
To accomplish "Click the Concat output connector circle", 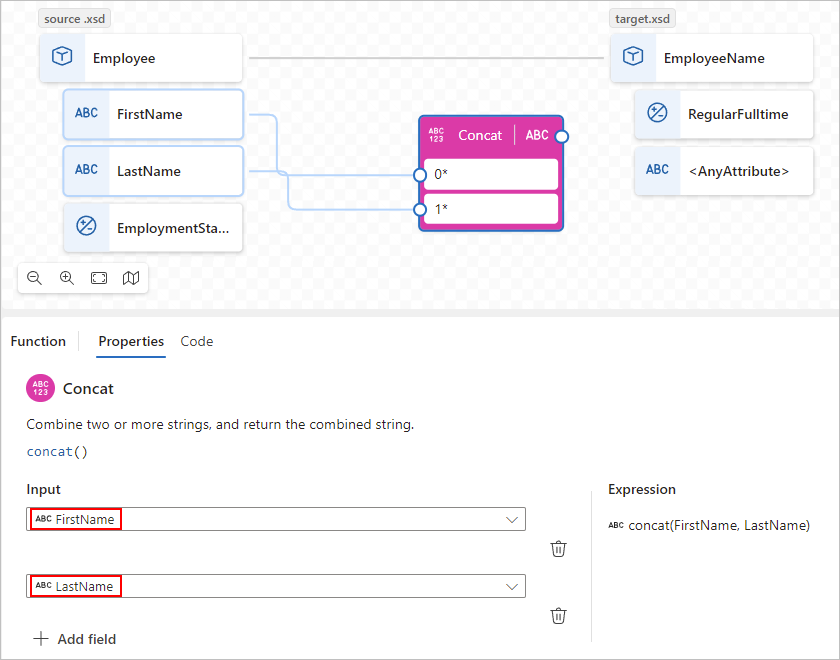I will pyautogui.click(x=561, y=137).
